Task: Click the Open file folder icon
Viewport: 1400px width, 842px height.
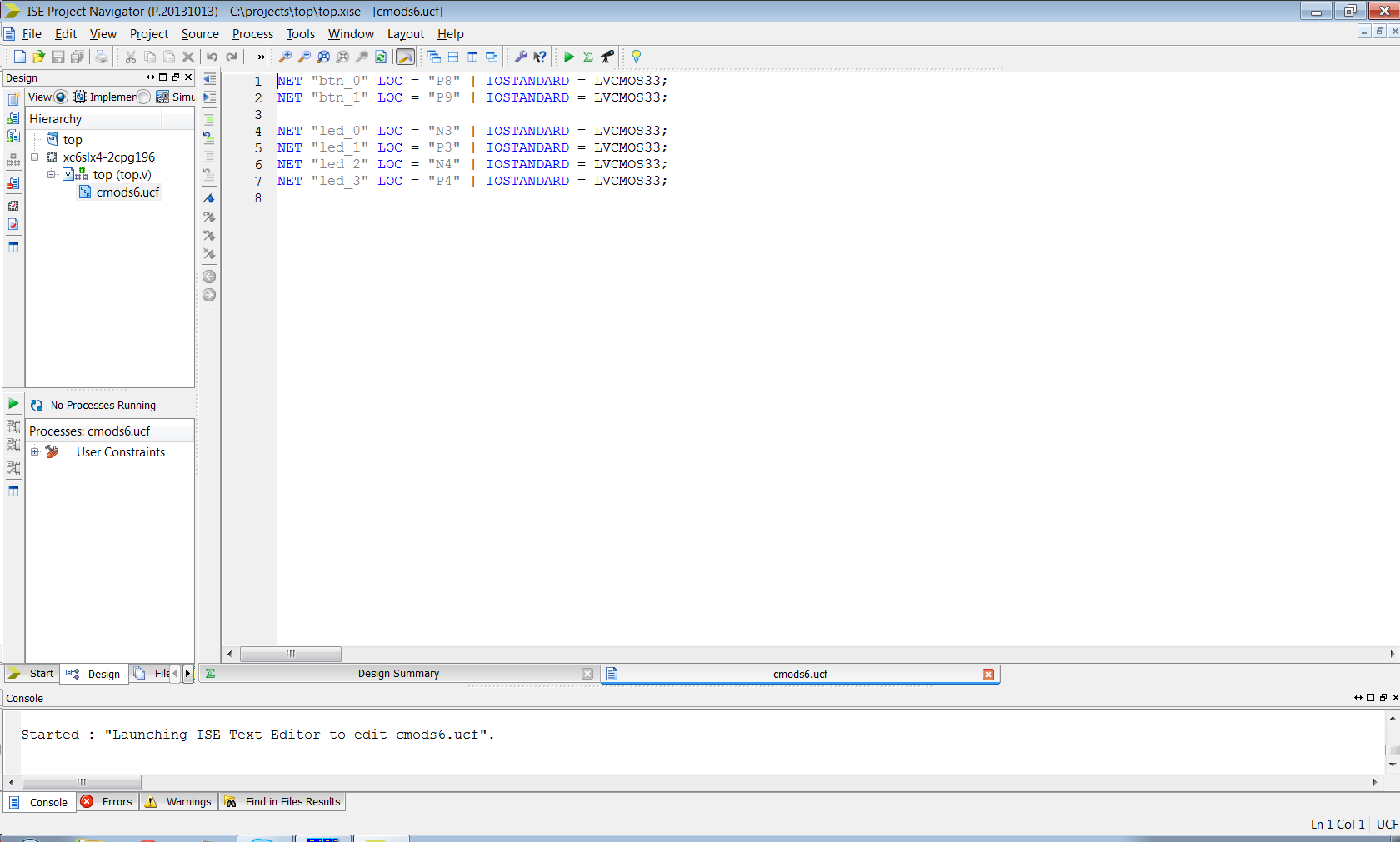Action: (38, 57)
